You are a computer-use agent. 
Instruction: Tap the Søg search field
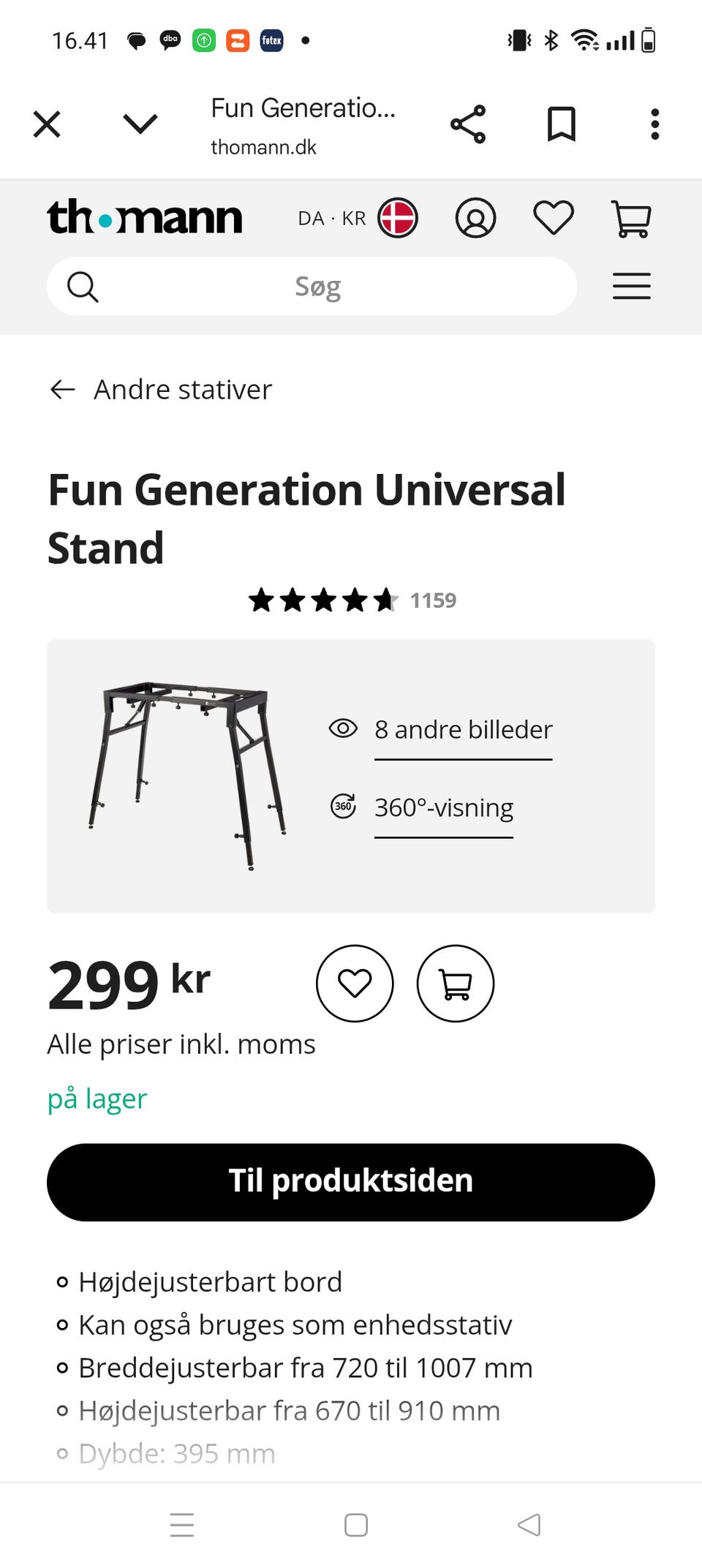[x=319, y=286]
